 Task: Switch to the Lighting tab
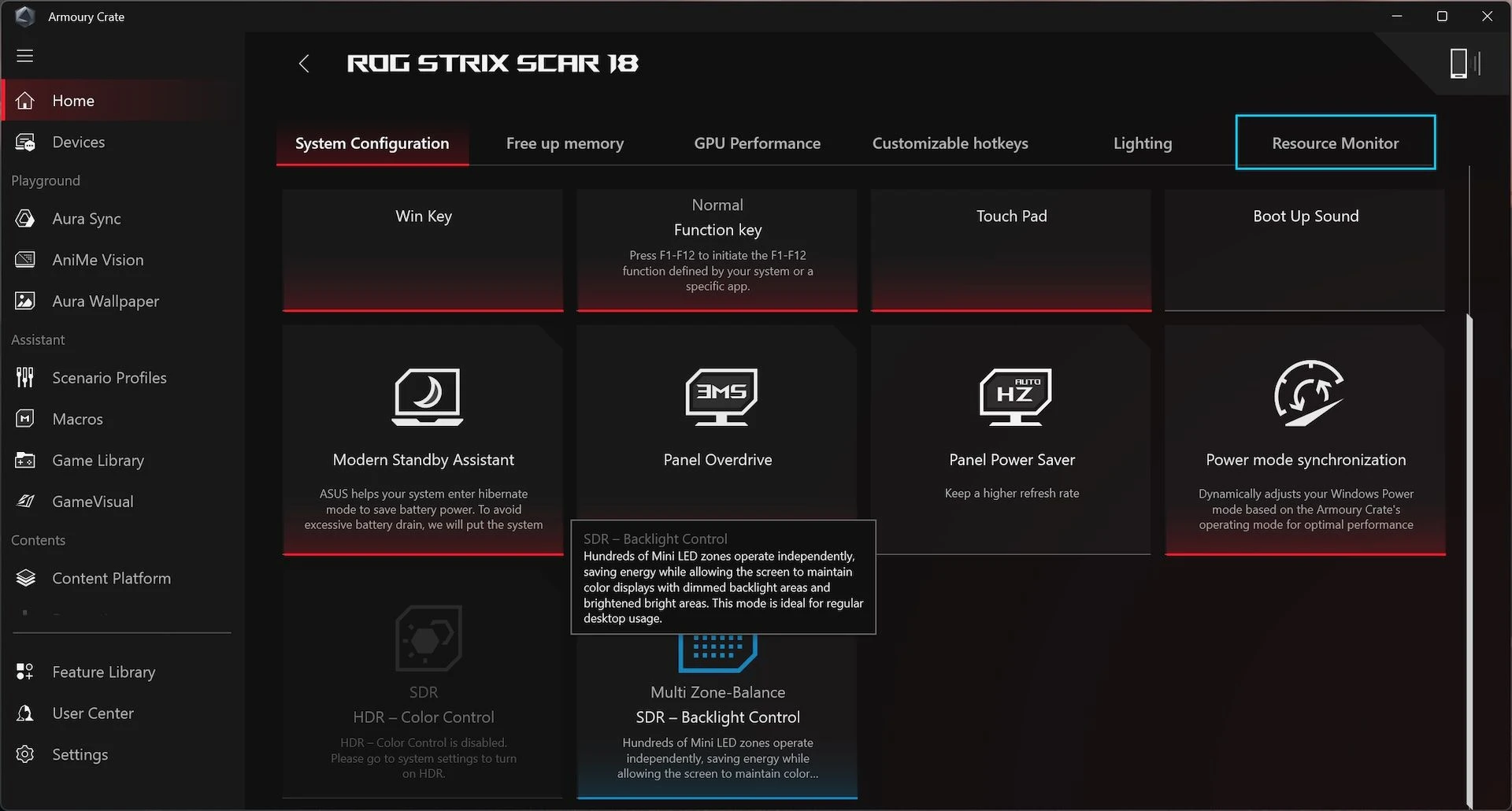[x=1142, y=143]
